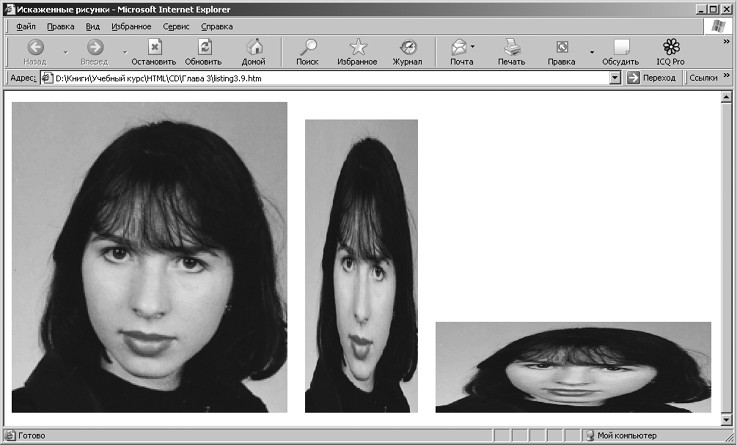Open the Назад history dropdown arrow

click(66, 51)
